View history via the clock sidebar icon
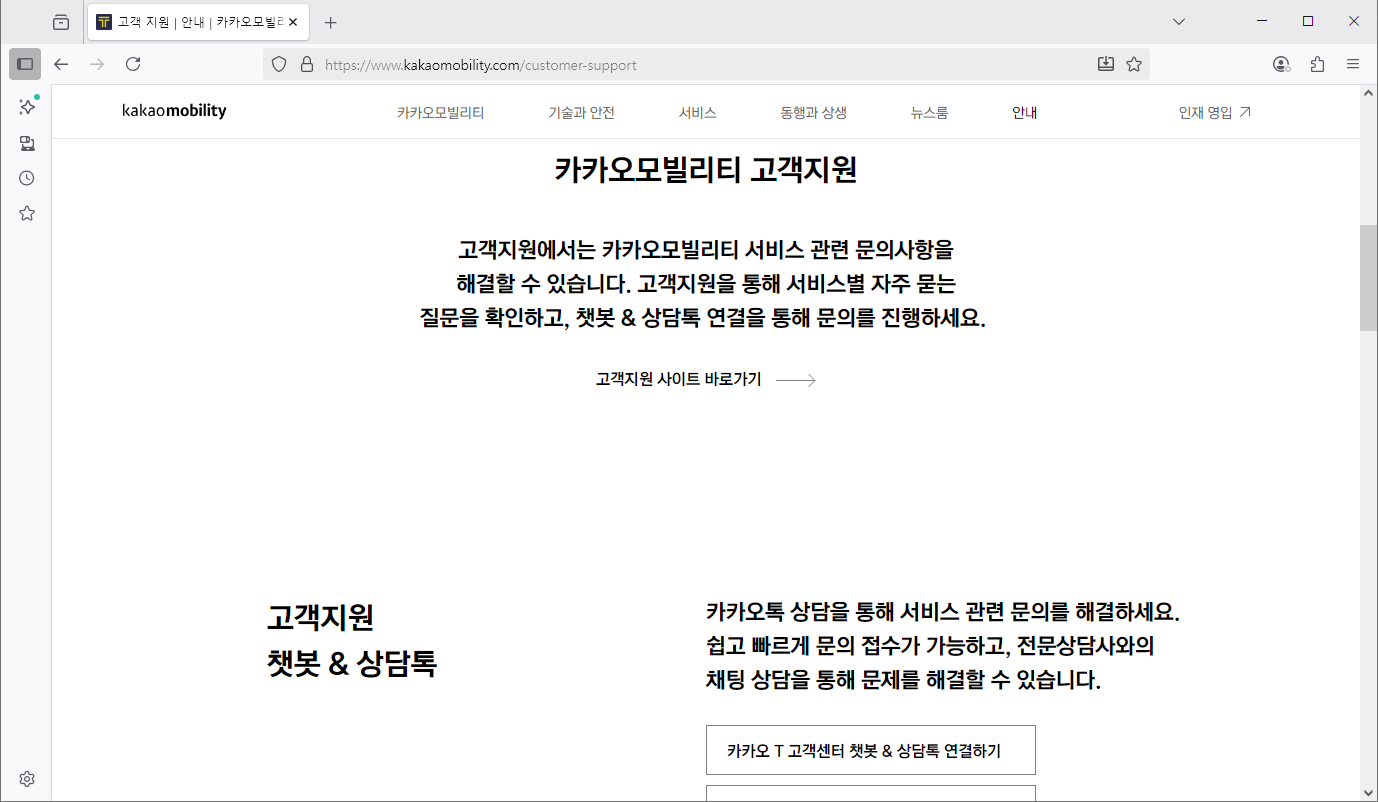 pos(27,178)
